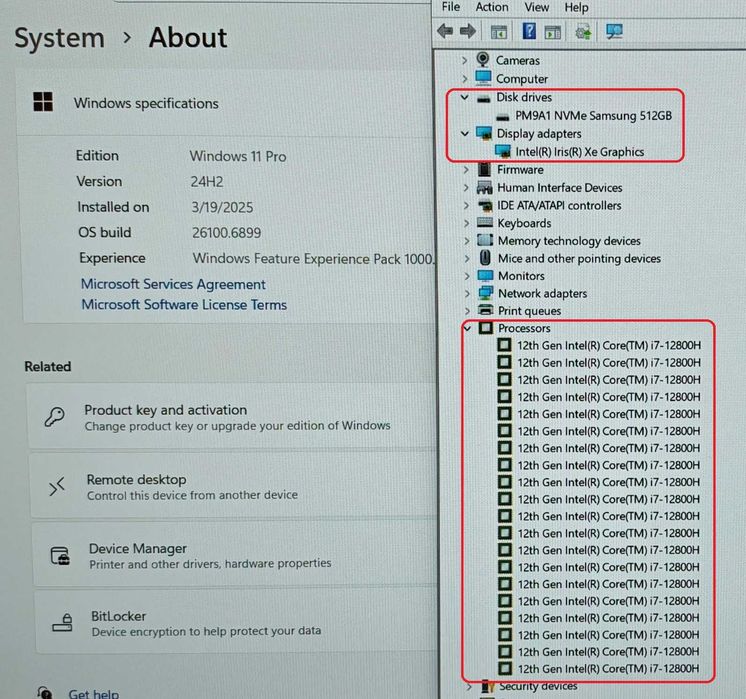This screenshot has height=699, width=746.
Task: Collapse the Disk drives node
Action: (465, 97)
